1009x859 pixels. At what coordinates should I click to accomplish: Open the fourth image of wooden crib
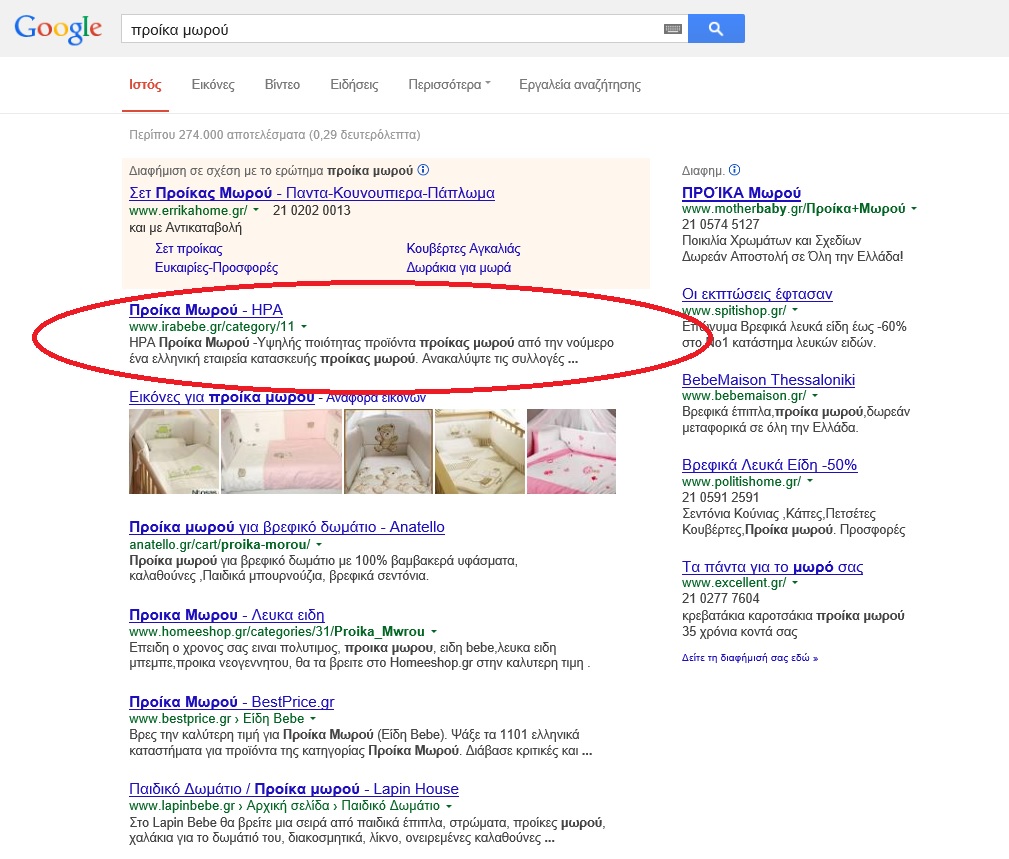[480, 452]
